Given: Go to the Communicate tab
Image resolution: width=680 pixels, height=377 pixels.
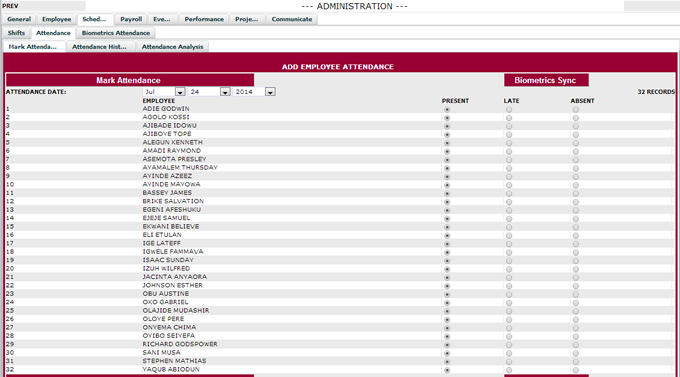Looking at the screenshot, I should coord(292,19).
